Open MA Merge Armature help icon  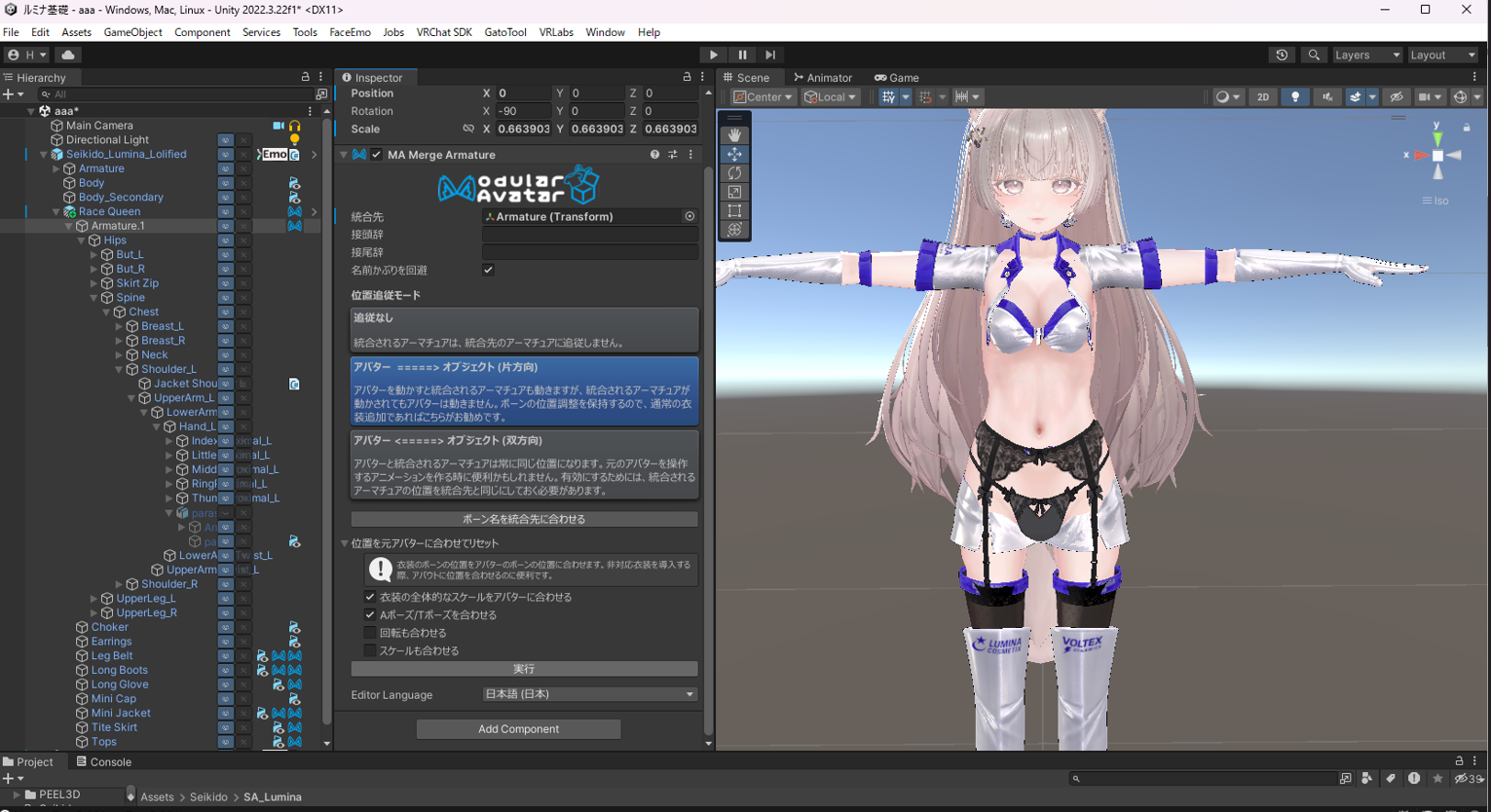[x=654, y=155]
